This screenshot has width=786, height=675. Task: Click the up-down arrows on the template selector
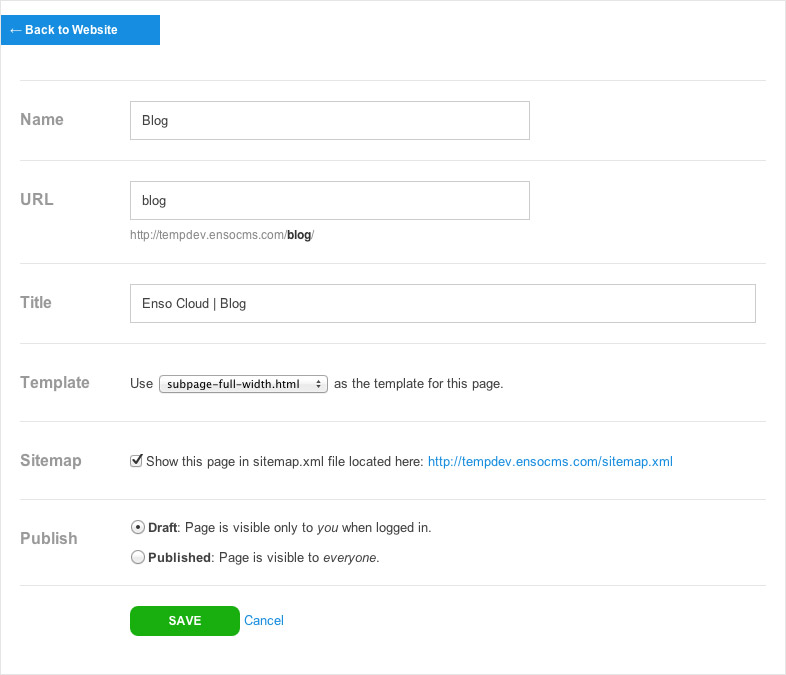[x=318, y=384]
